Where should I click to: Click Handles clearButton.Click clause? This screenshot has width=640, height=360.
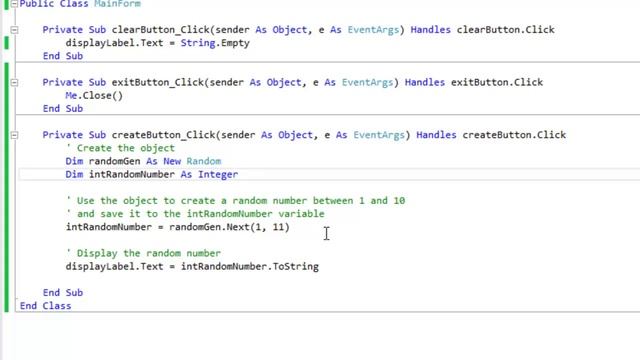coord(482,30)
